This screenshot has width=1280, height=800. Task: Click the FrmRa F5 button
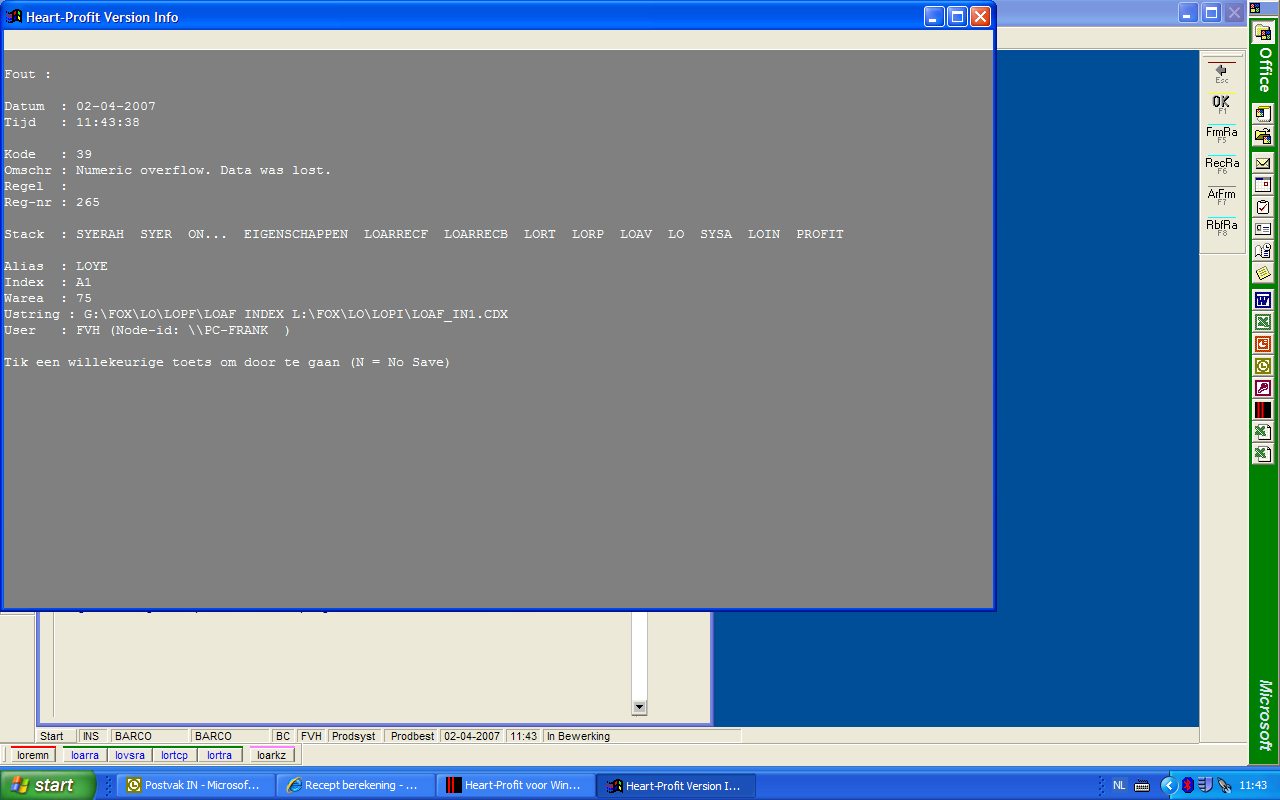point(1221,135)
